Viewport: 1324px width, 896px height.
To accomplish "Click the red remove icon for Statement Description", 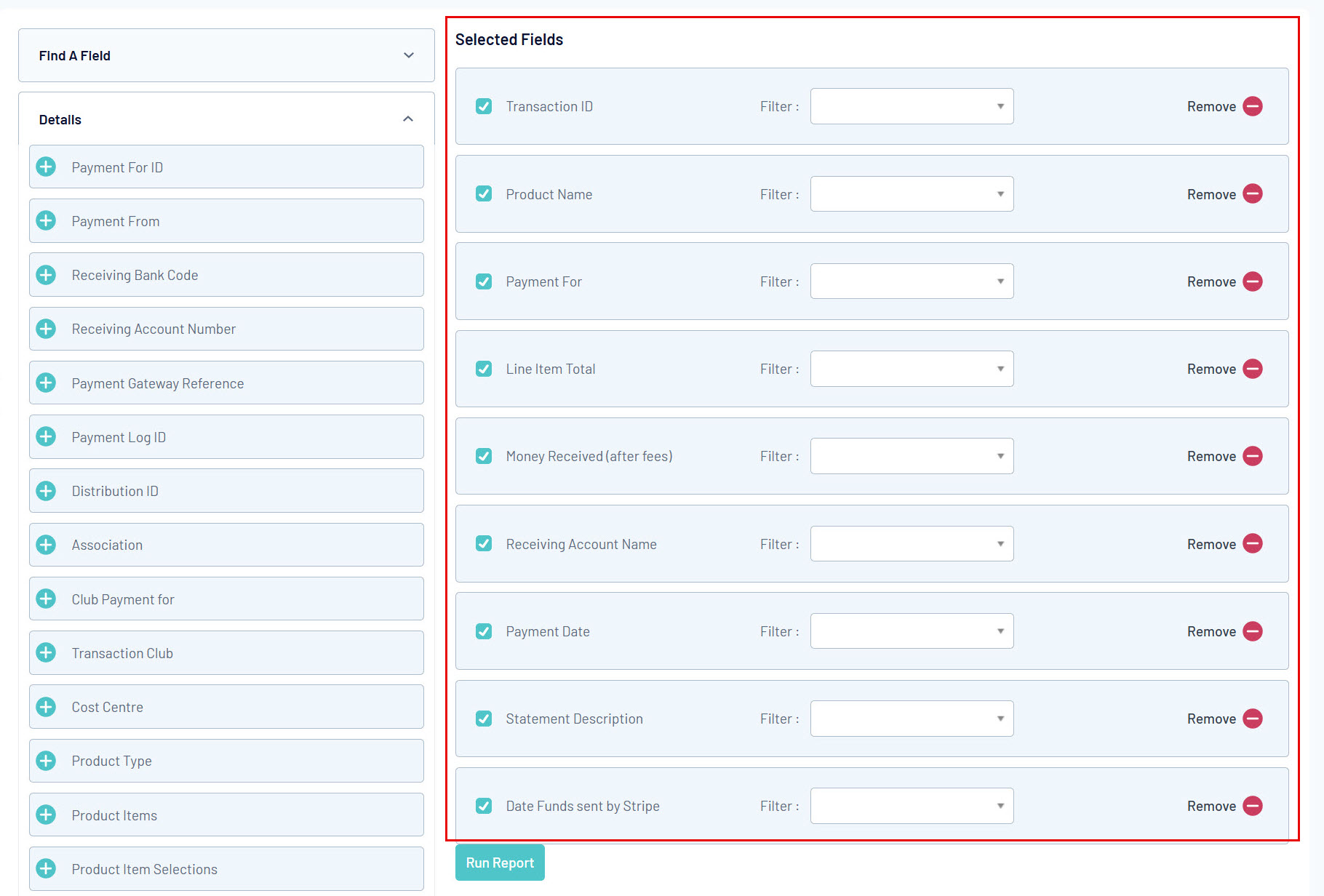I will point(1253,719).
